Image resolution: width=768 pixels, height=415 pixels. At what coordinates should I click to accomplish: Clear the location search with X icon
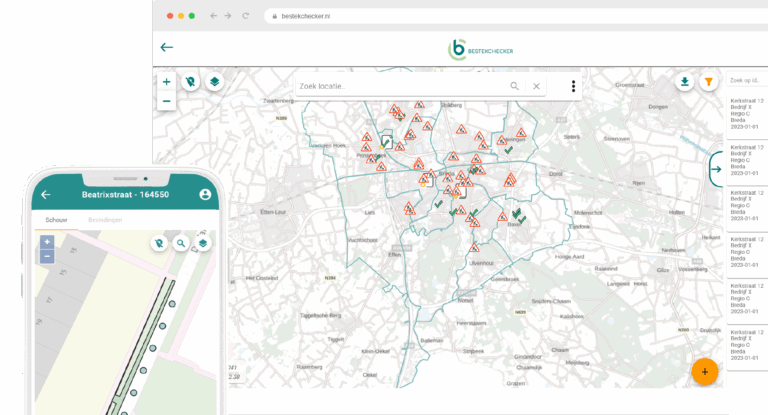tap(536, 86)
